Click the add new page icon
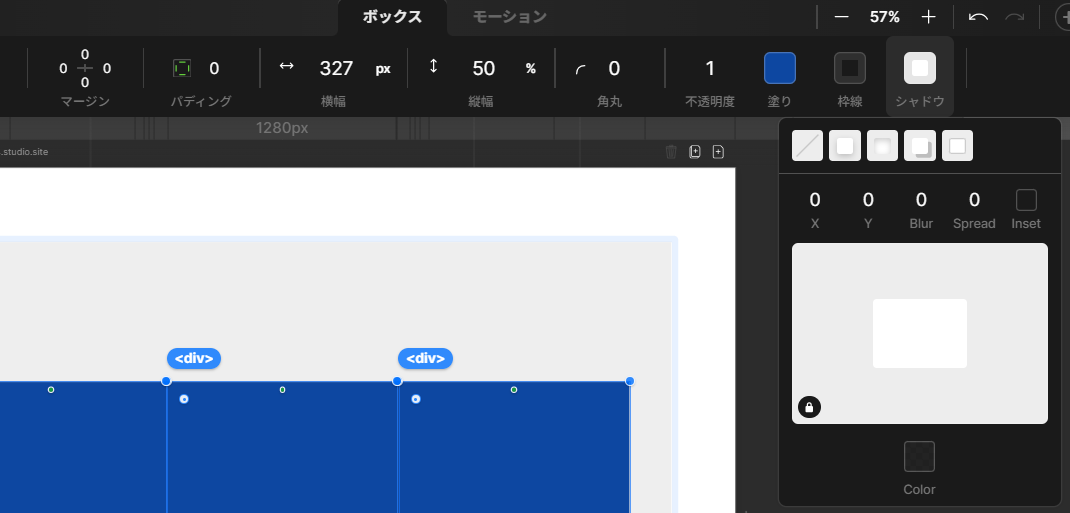 tap(718, 151)
